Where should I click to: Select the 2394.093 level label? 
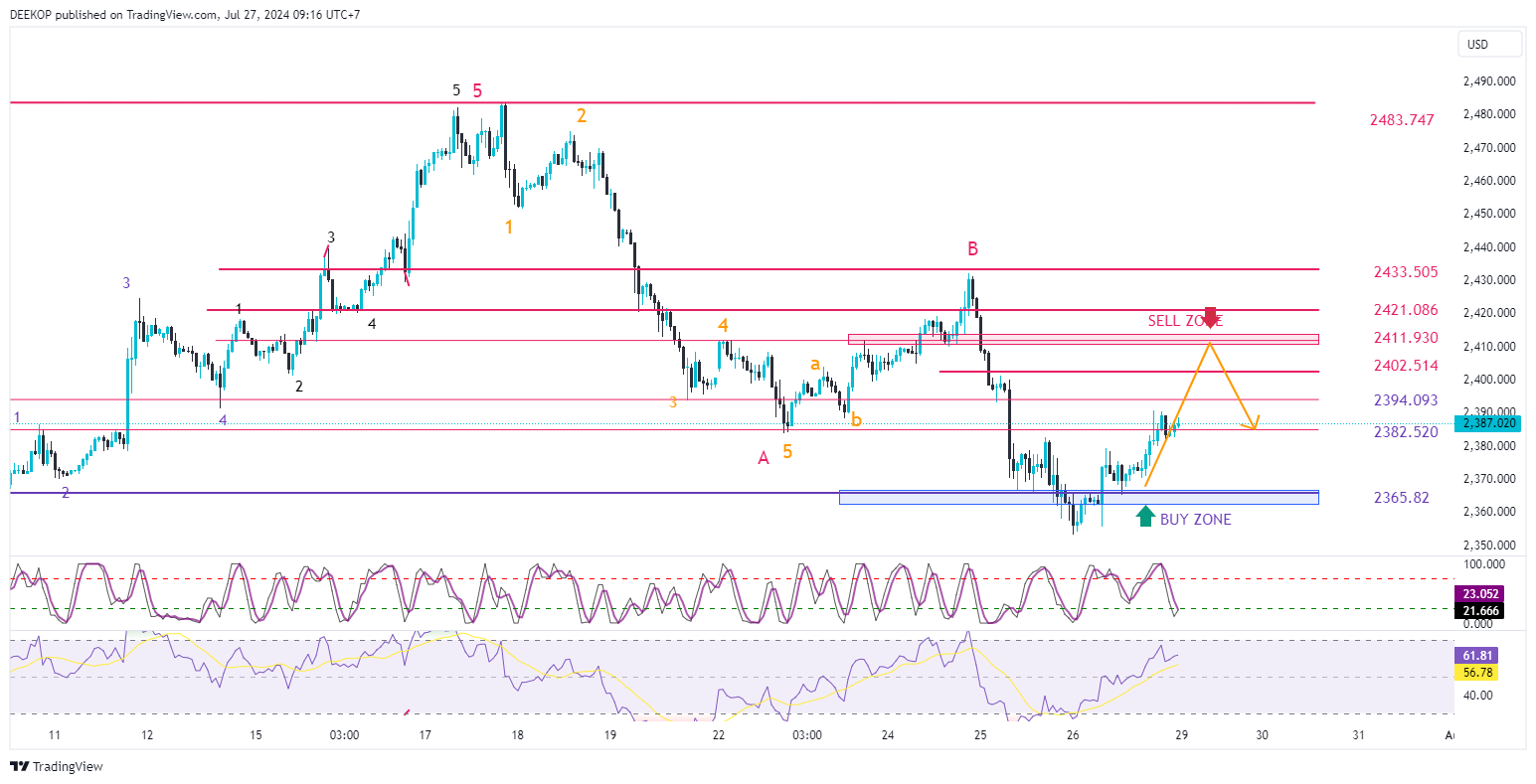[x=1406, y=399]
